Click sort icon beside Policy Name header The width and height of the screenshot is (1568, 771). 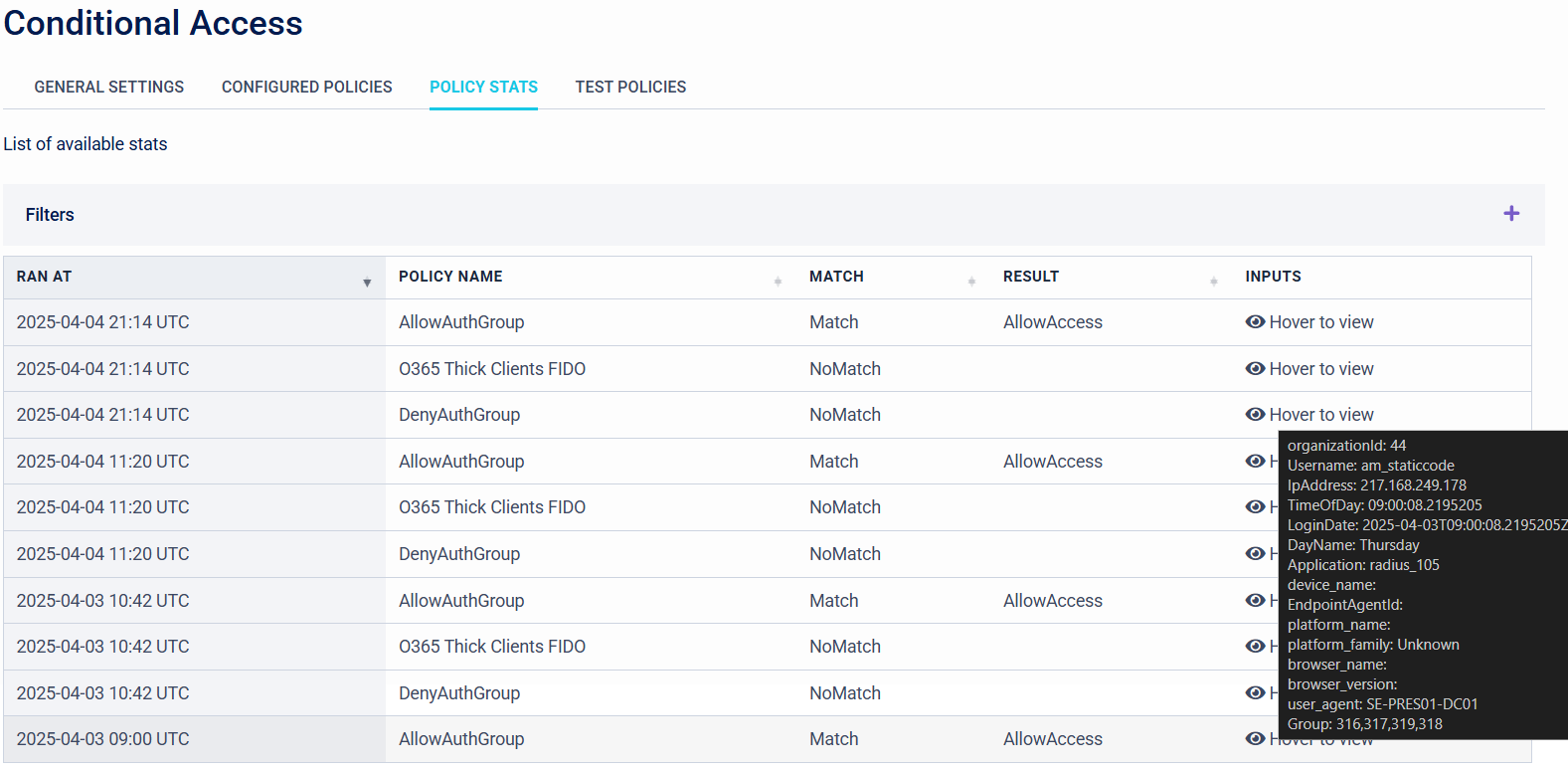tap(778, 282)
